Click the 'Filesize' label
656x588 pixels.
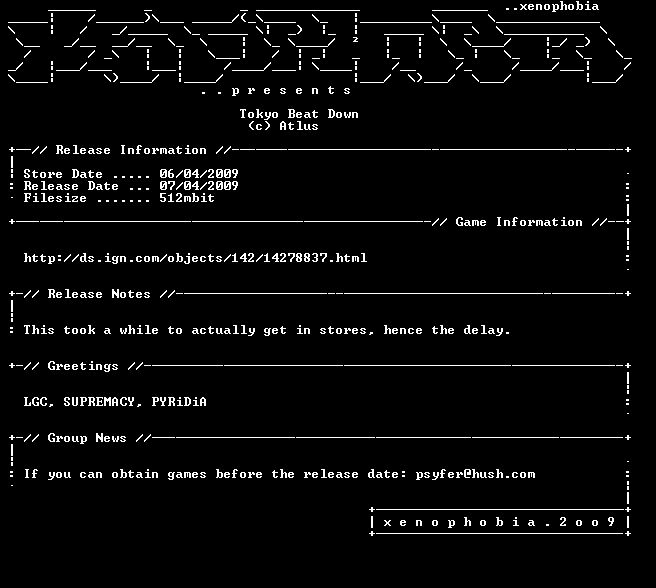tap(55, 198)
